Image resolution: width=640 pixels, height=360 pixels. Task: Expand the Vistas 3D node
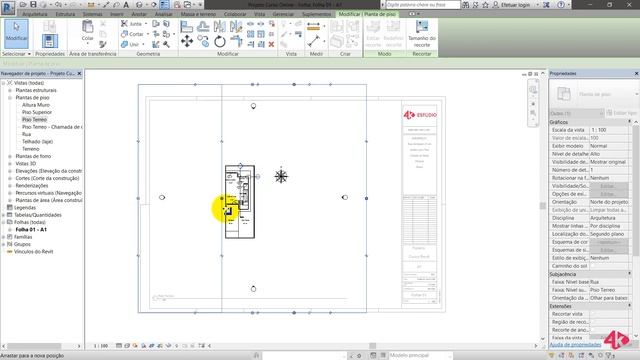tap(10, 164)
